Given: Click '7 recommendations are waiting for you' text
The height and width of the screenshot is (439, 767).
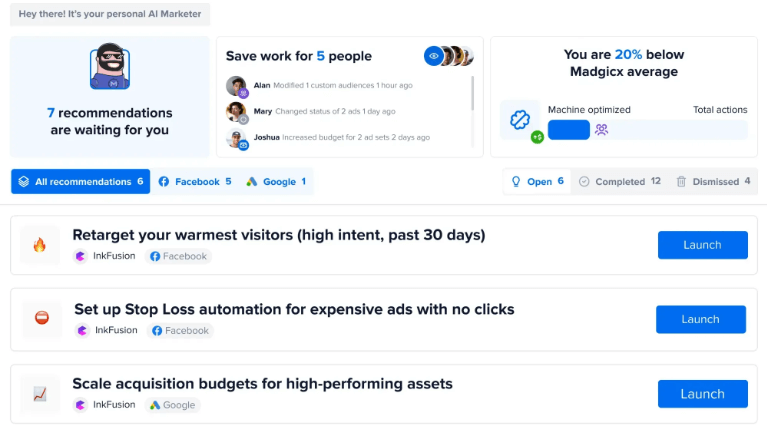Looking at the screenshot, I should coord(110,121).
